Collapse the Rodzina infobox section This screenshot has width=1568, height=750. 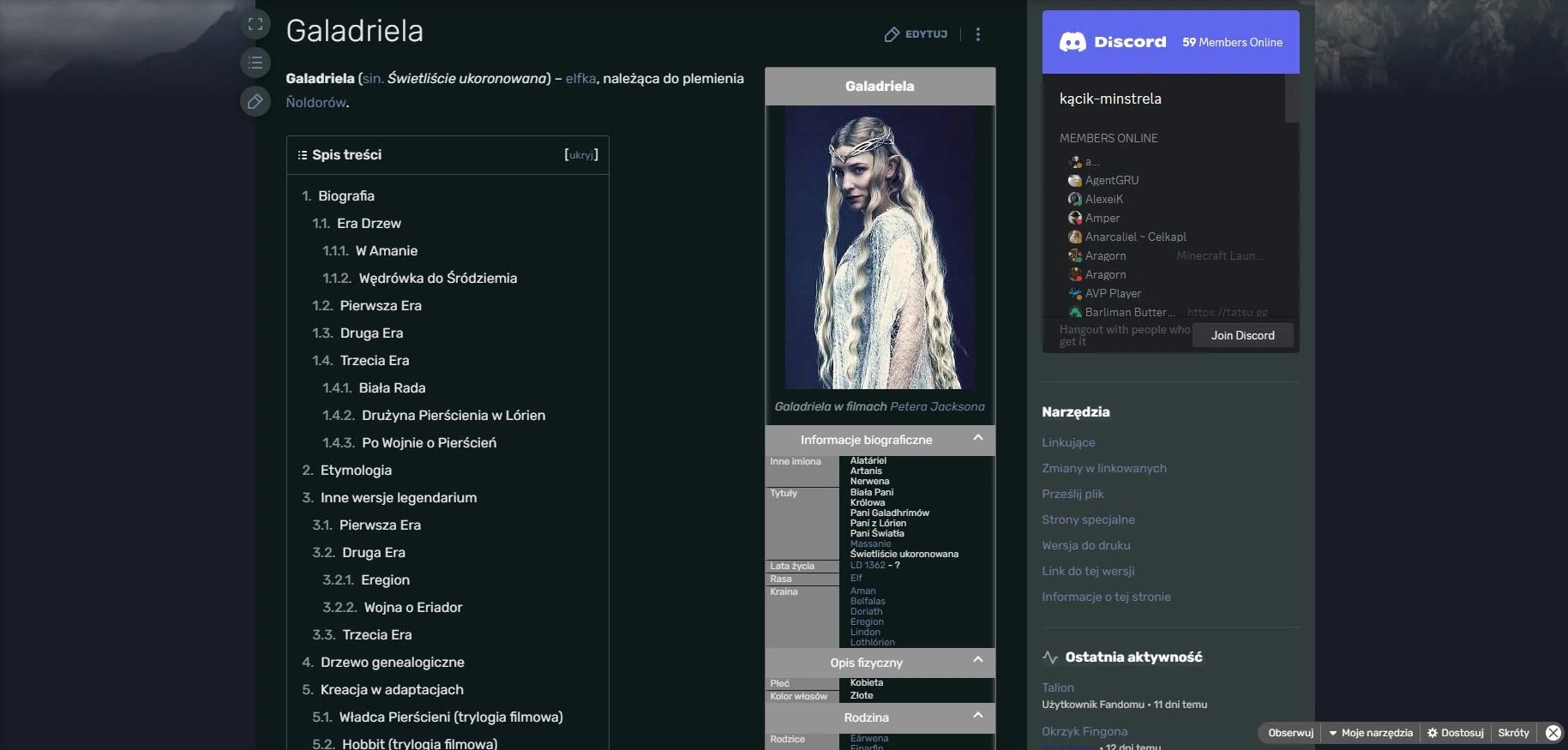pyautogui.click(x=978, y=715)
